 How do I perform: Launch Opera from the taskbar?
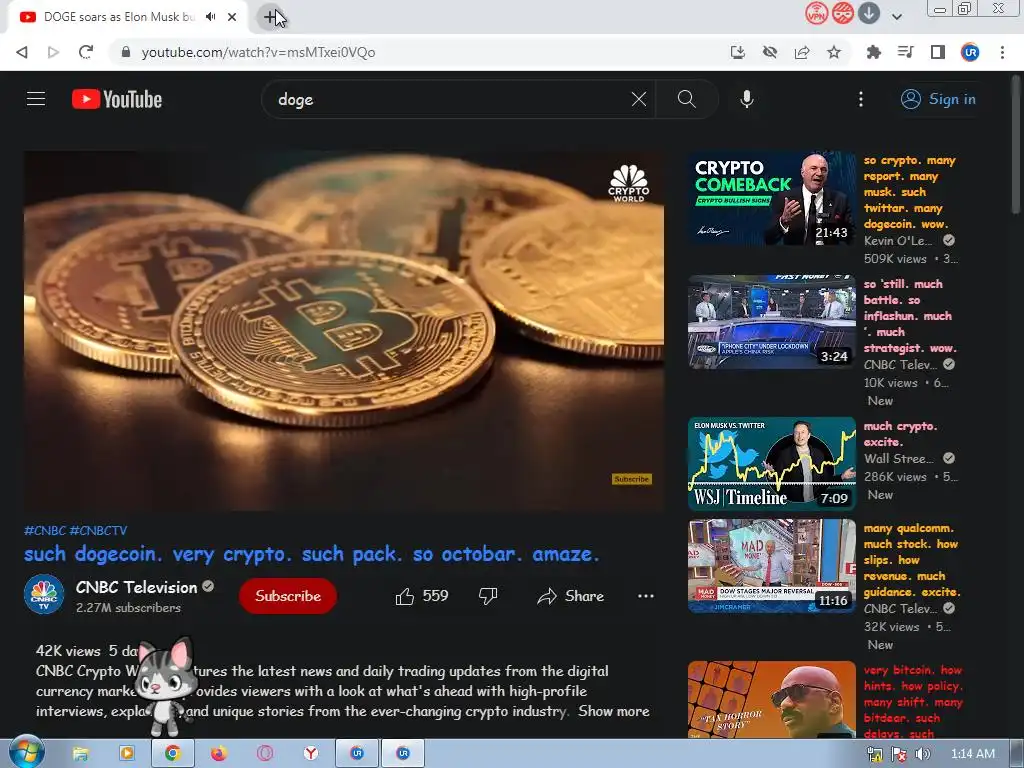tap(264, 754)
